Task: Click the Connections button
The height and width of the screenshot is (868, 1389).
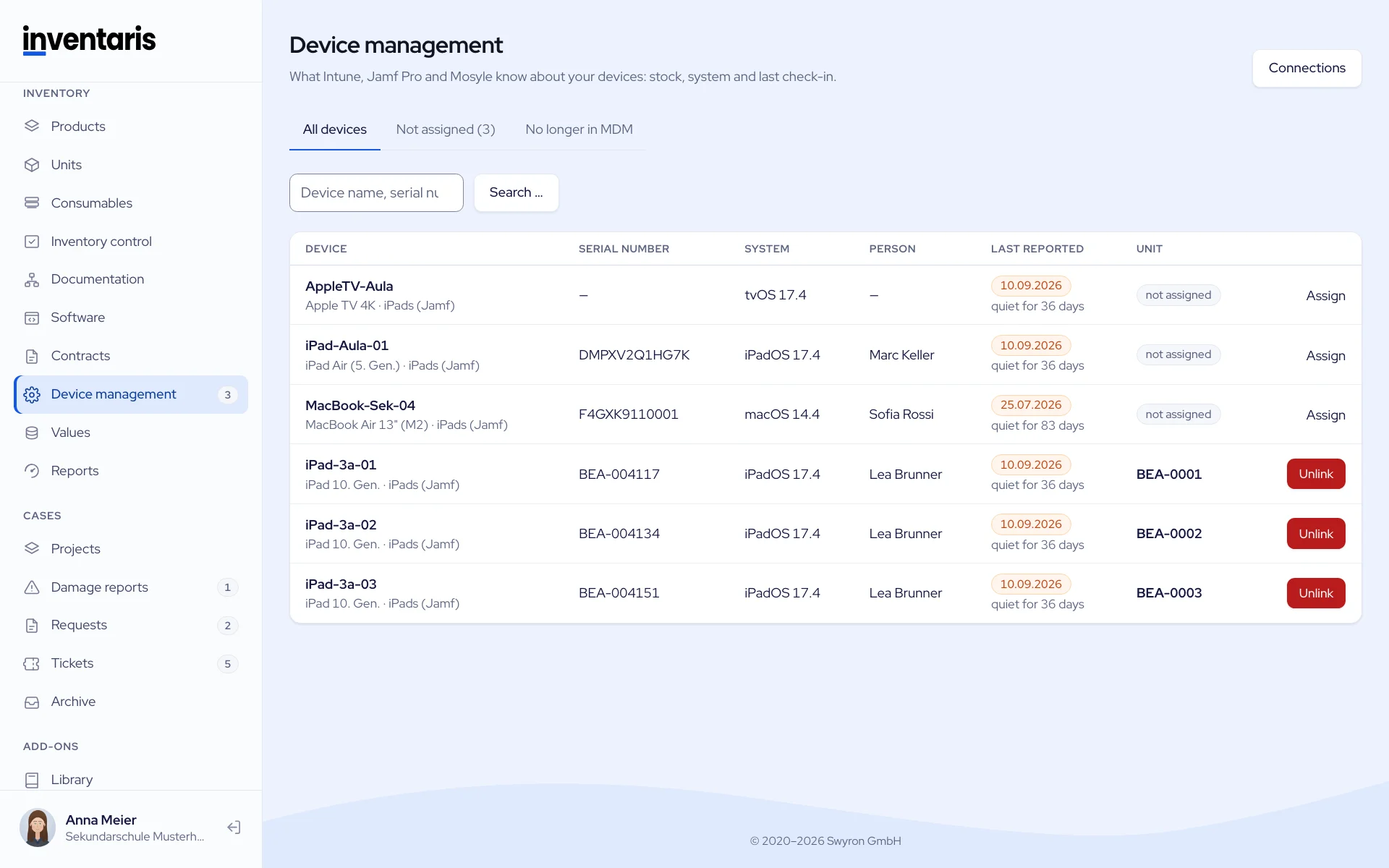Action: click(1307, 68)
